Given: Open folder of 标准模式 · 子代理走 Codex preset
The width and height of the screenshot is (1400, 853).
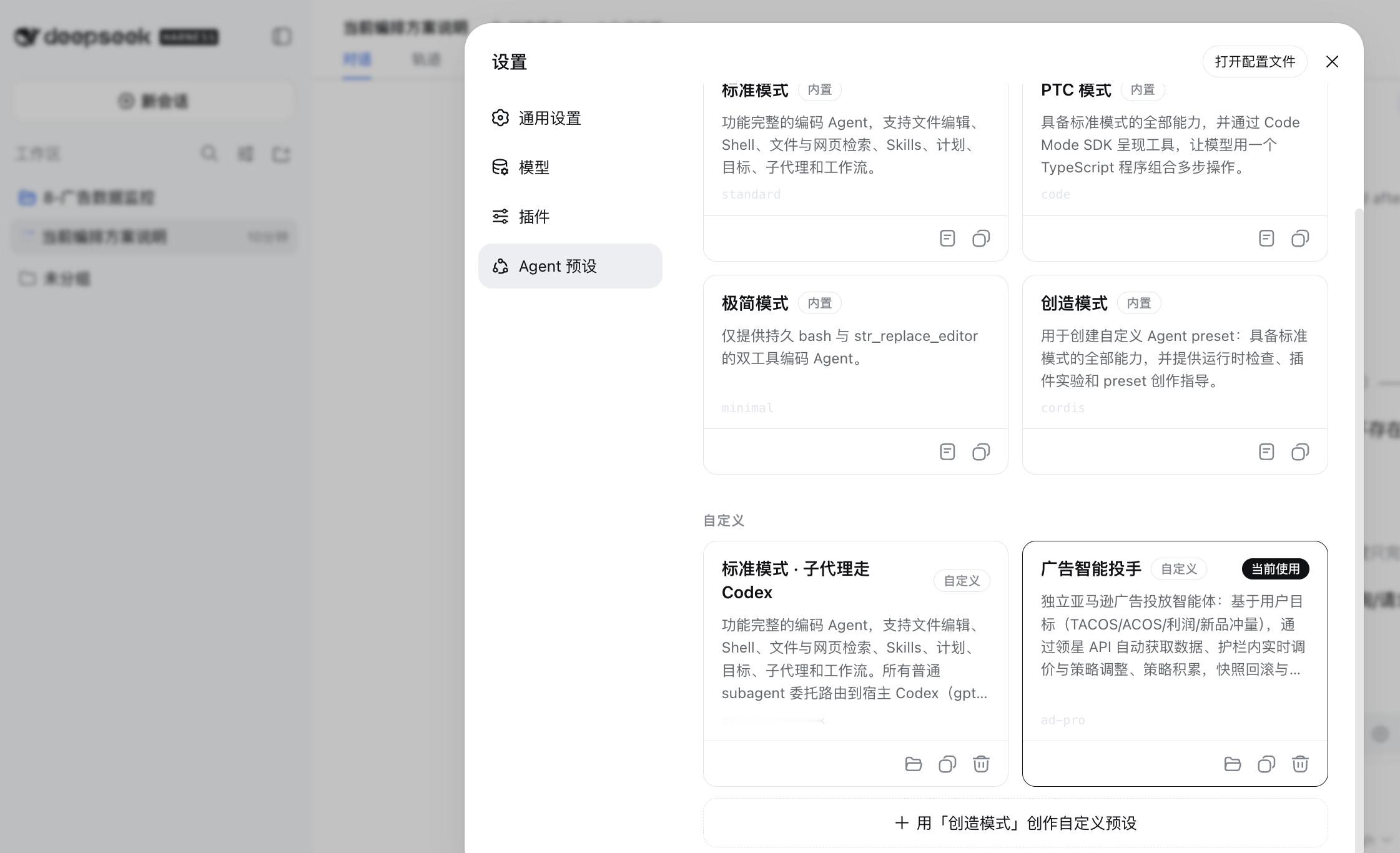Looking at the screenshot, I should [x=914, y=764].
